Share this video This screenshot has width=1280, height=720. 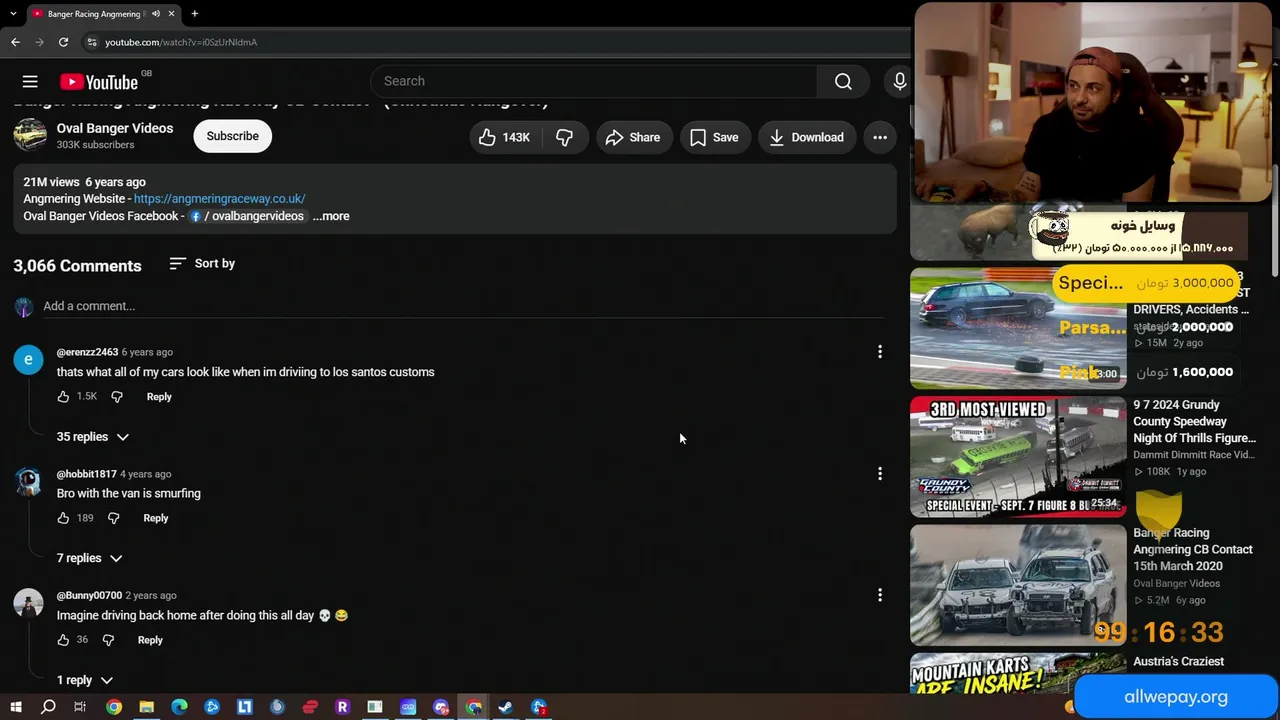click(x=633, y=137)
